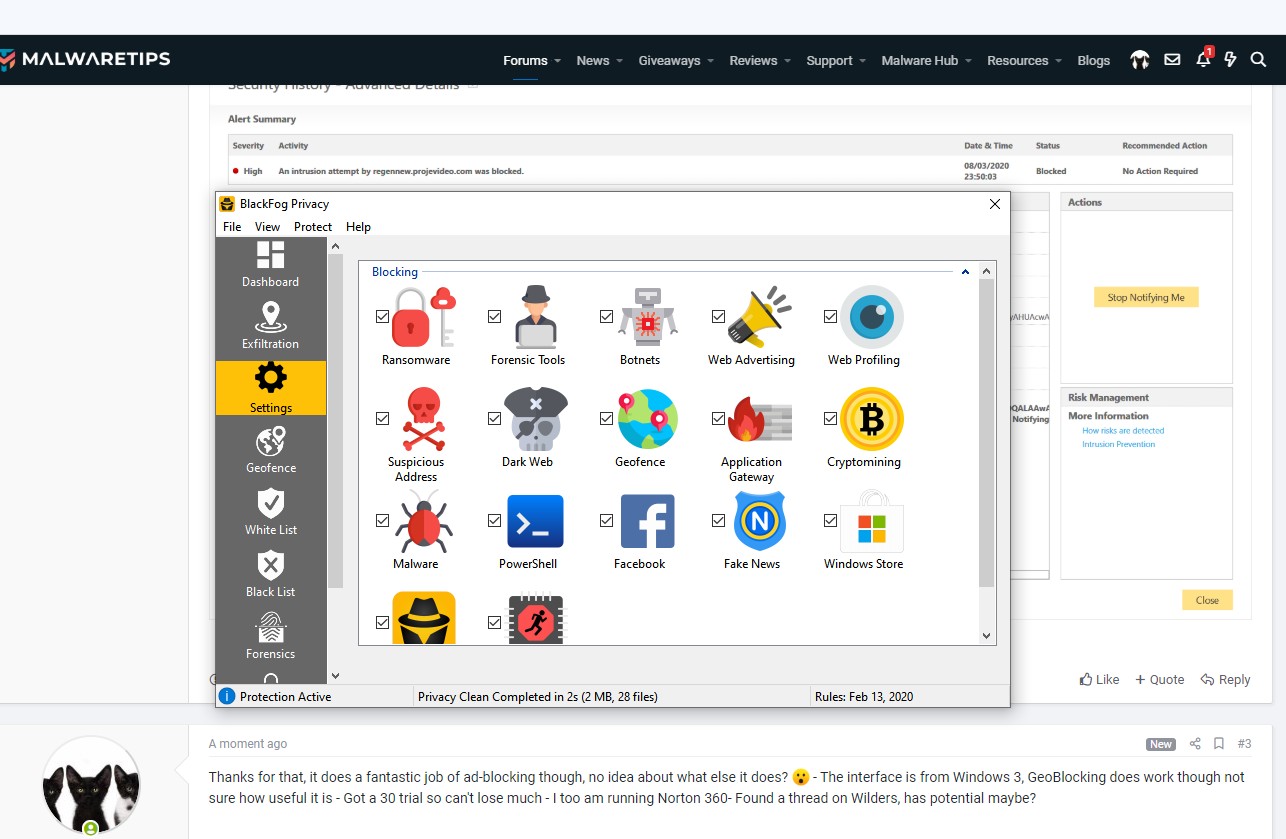Toggle the PowerShell blocking checkbox
Screen dimensions: 1286x839
(x=494, y=520)
